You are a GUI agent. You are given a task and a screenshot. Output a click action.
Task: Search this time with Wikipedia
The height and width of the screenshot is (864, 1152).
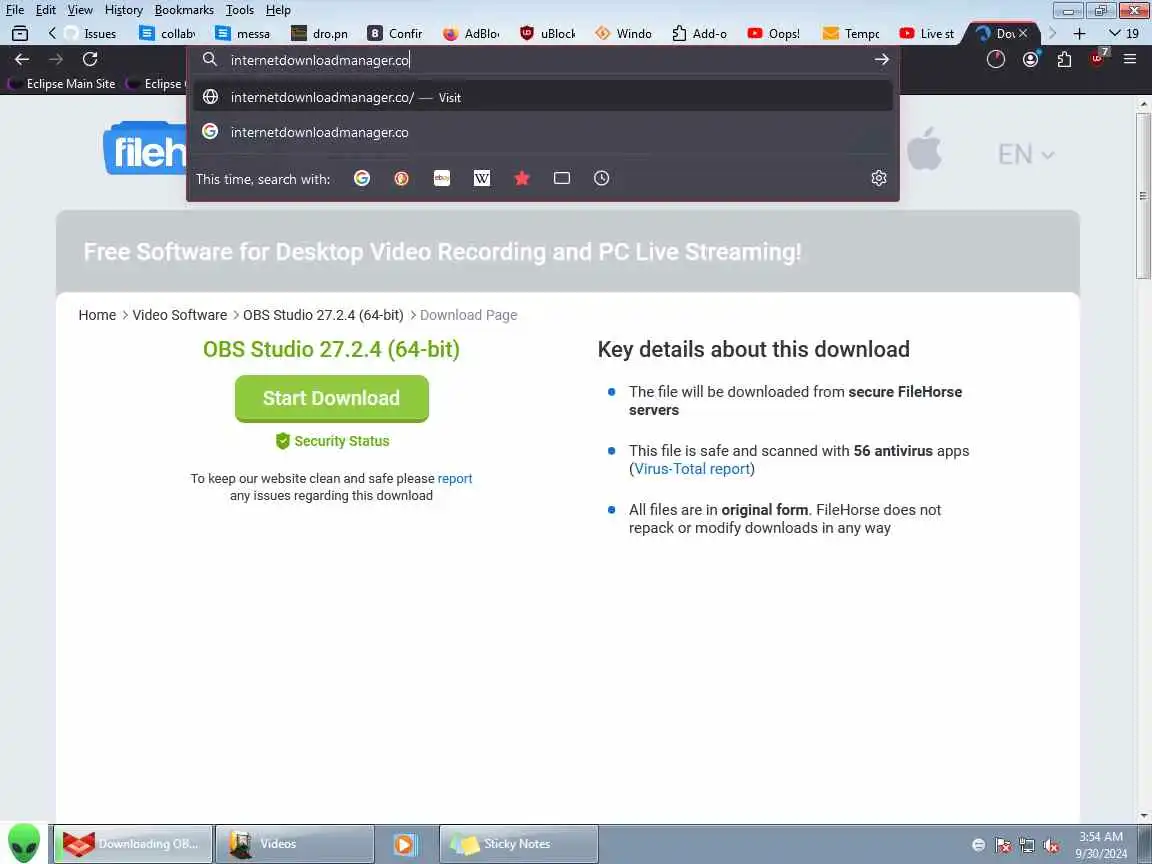coord(481,178)
